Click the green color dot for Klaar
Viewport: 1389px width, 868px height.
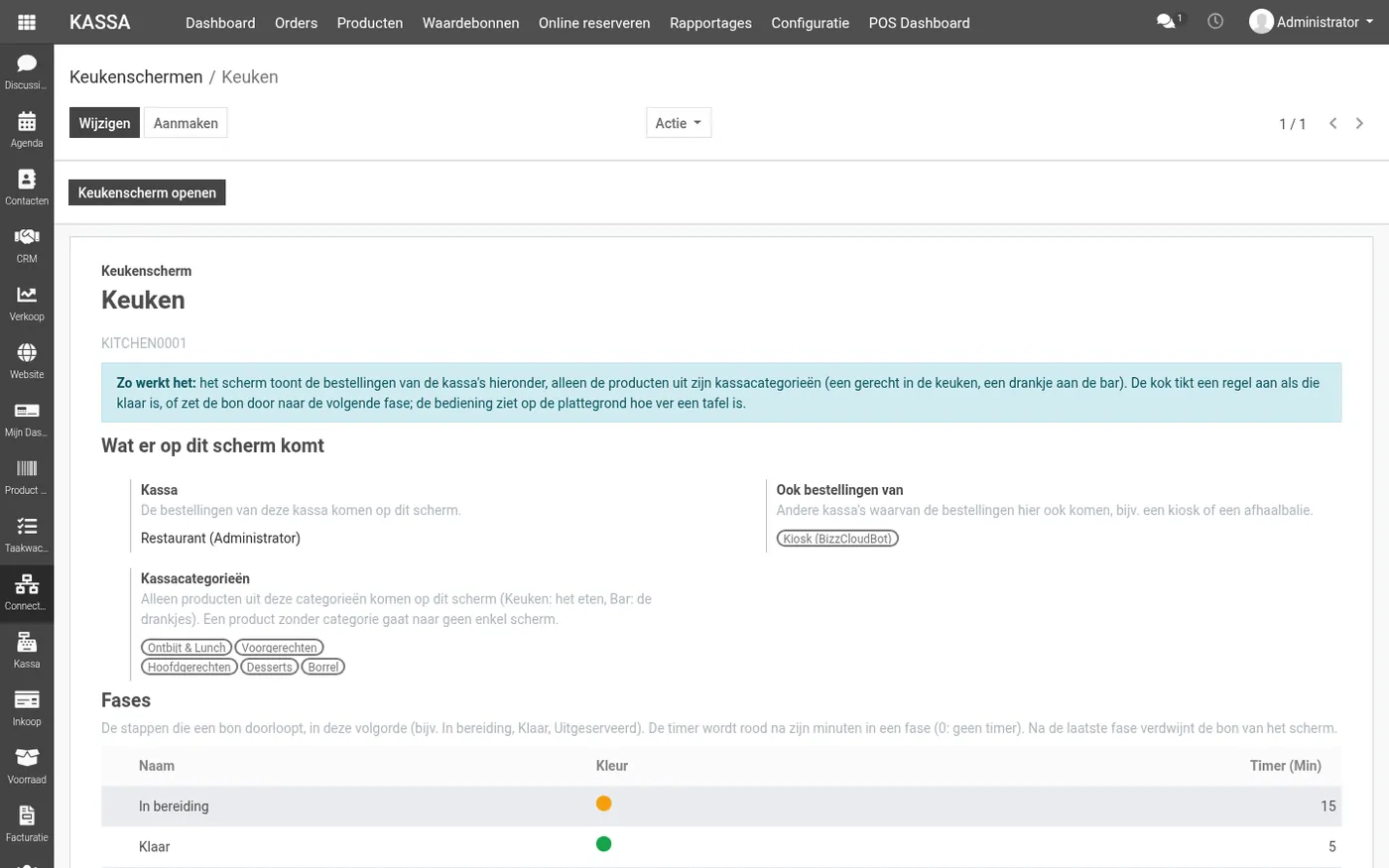point(603,844)
